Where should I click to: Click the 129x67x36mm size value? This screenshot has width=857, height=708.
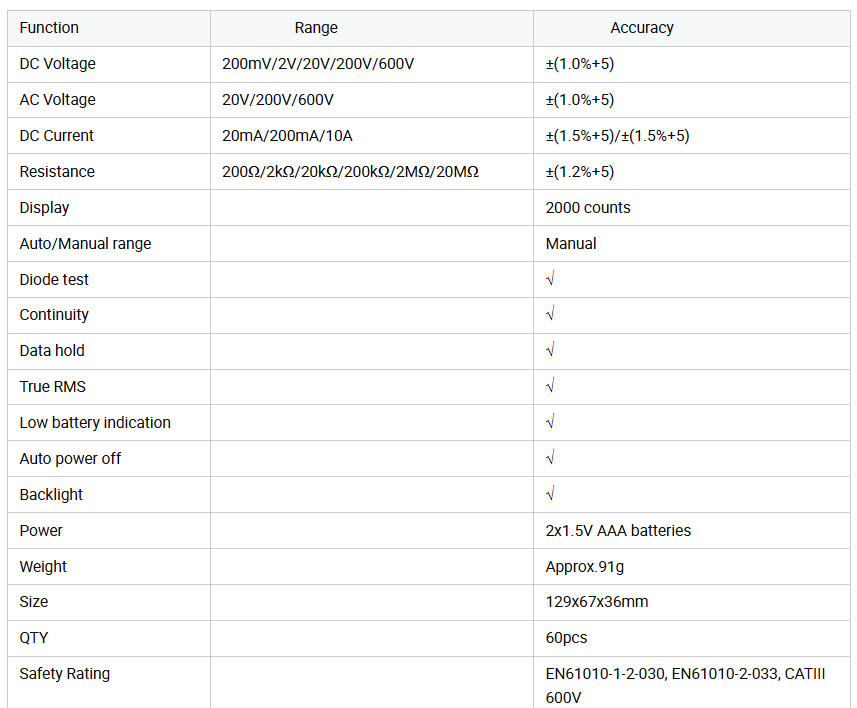pyautogui.click(x=597, y=602)
